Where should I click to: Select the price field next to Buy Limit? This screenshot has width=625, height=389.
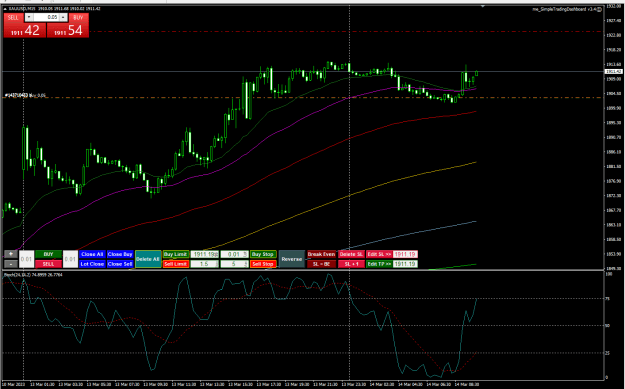[204, 254]
